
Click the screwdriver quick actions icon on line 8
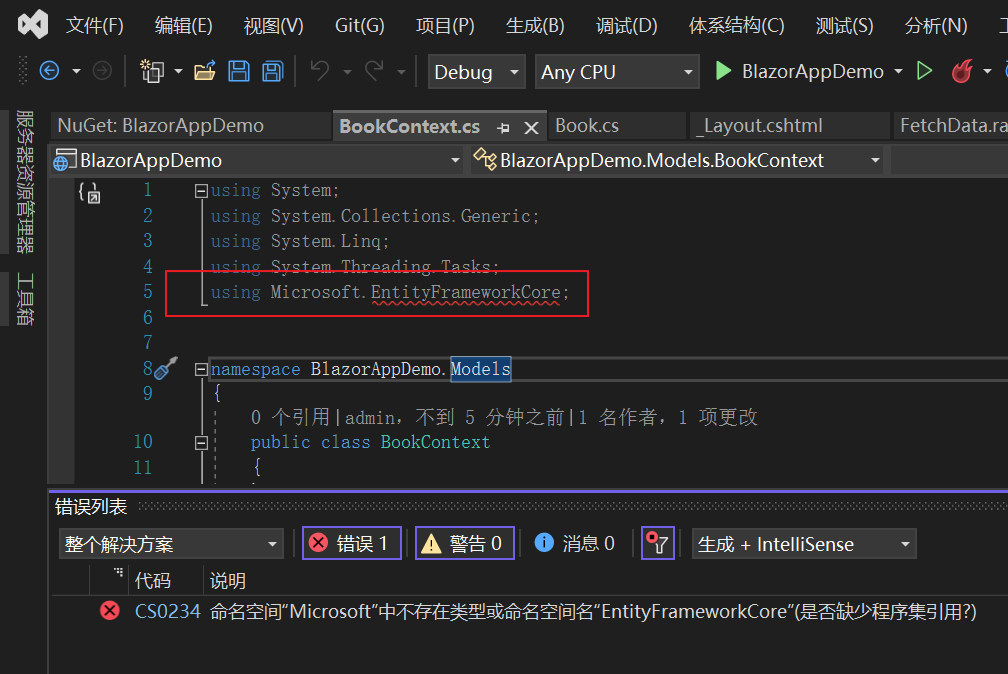coord(166,369)
